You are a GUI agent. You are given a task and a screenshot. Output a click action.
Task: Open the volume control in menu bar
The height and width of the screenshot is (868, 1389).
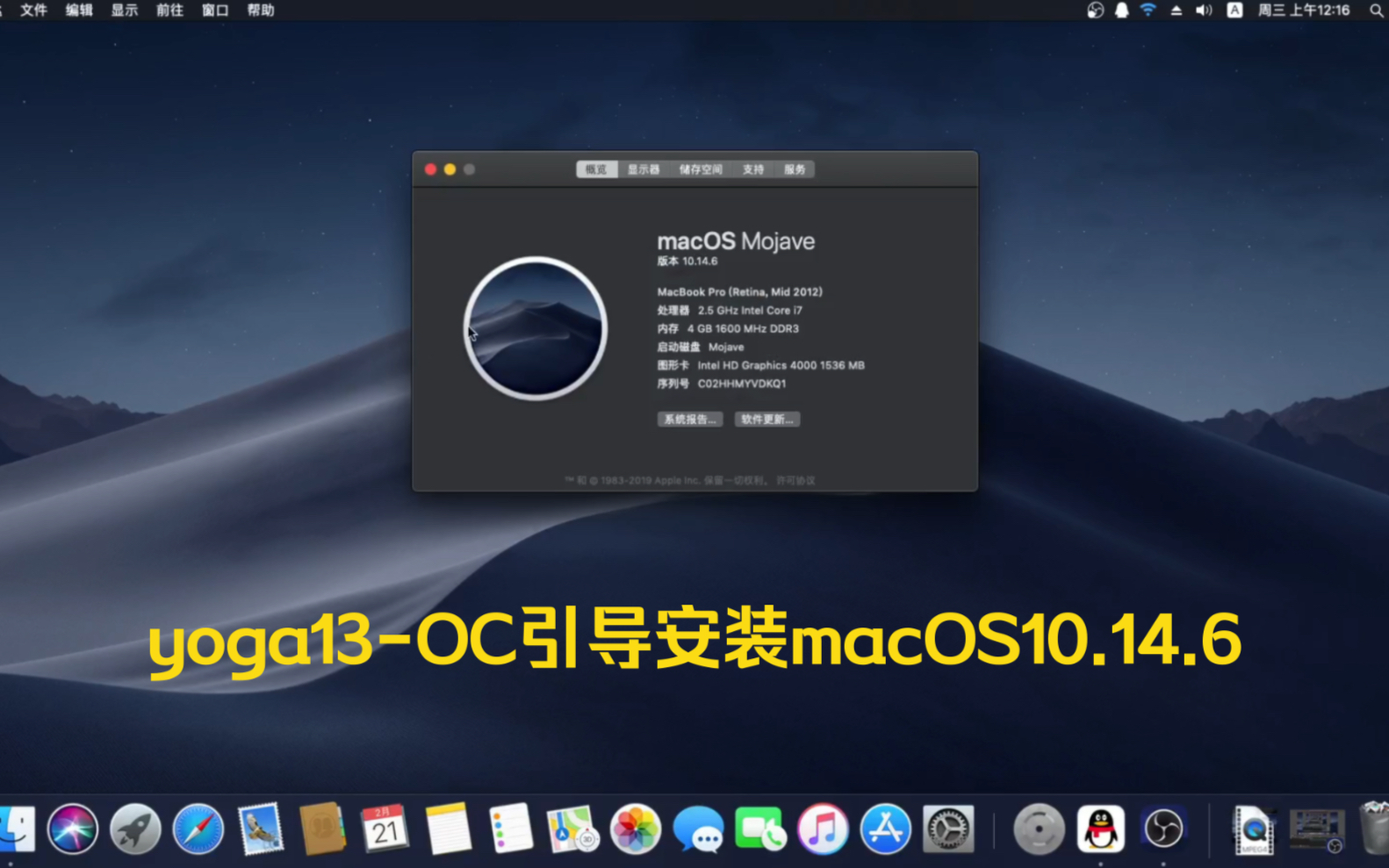1204,11
